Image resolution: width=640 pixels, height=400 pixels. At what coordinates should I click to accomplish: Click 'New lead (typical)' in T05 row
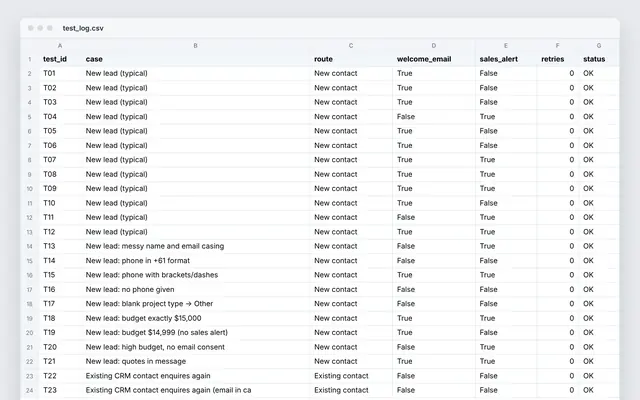click(116, 131)
